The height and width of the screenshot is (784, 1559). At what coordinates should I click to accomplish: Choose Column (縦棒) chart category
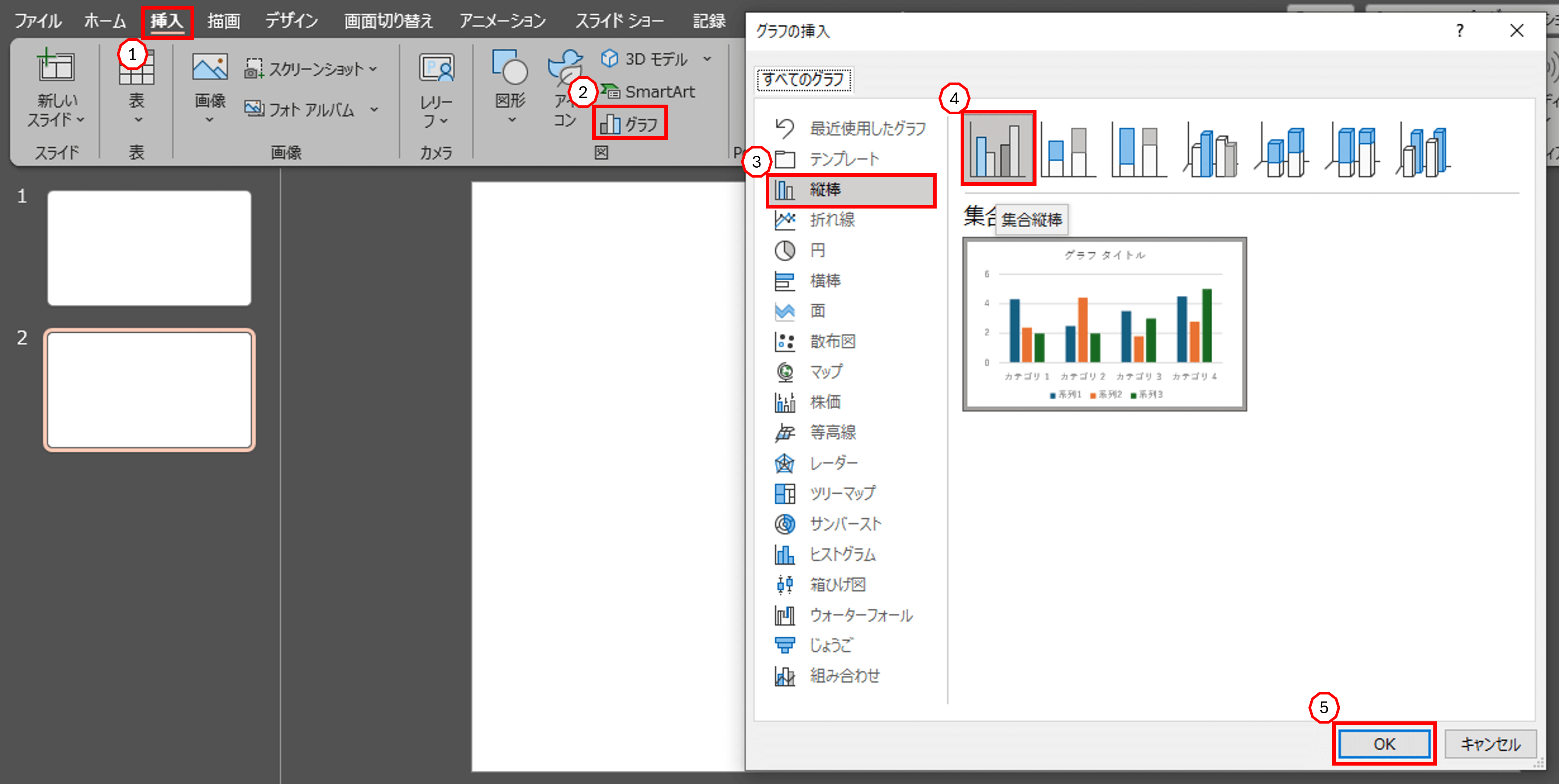tap(851, 190)
